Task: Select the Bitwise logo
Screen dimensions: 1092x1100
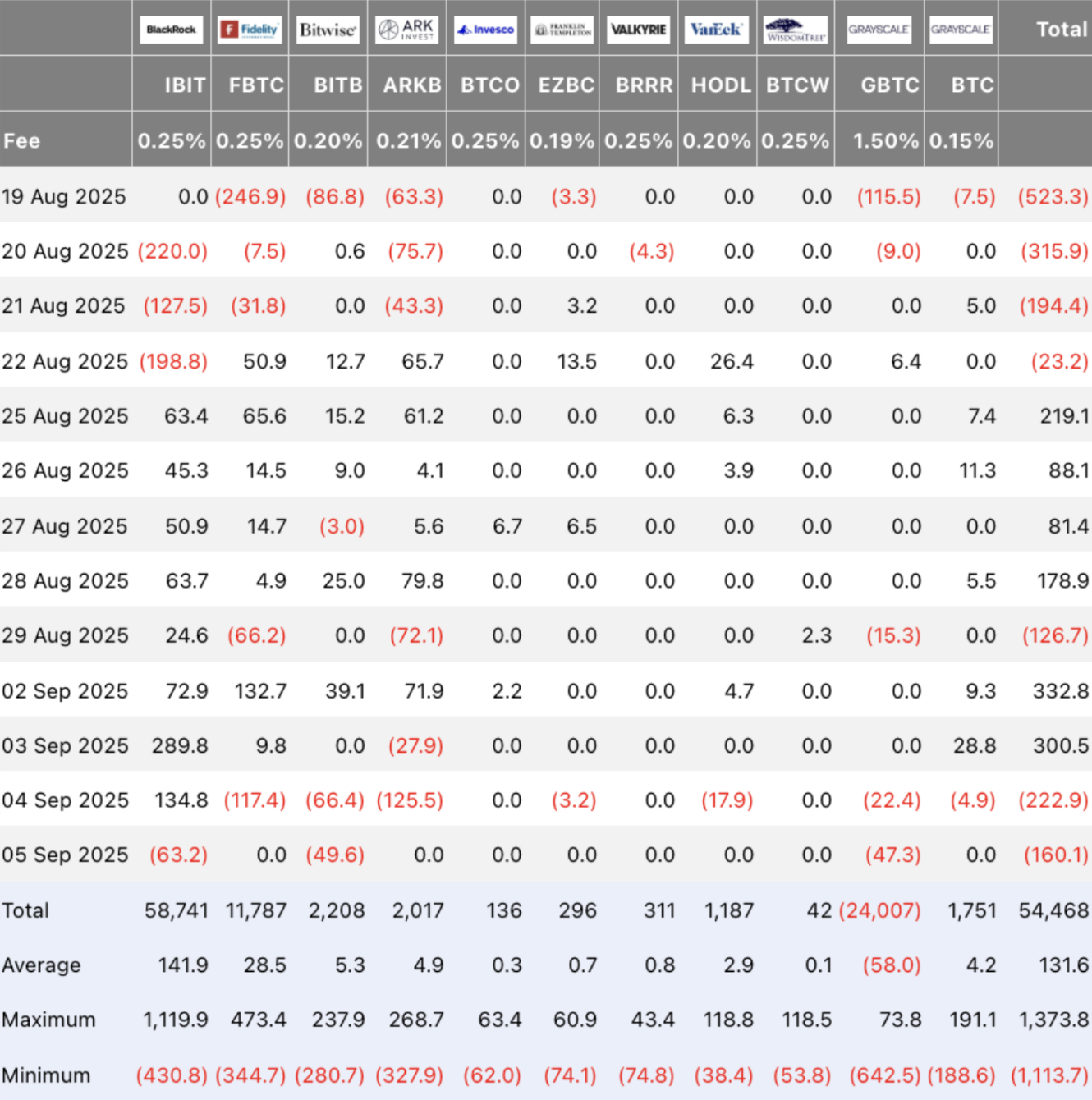Action: pos(328,30)
